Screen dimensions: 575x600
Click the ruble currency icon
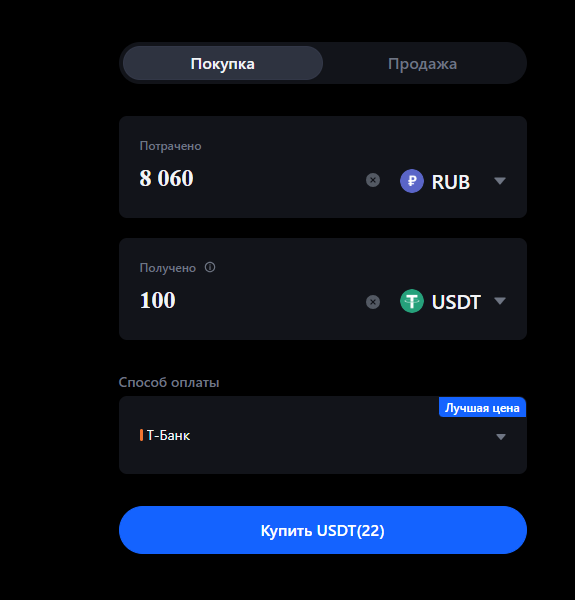(412, 181)
